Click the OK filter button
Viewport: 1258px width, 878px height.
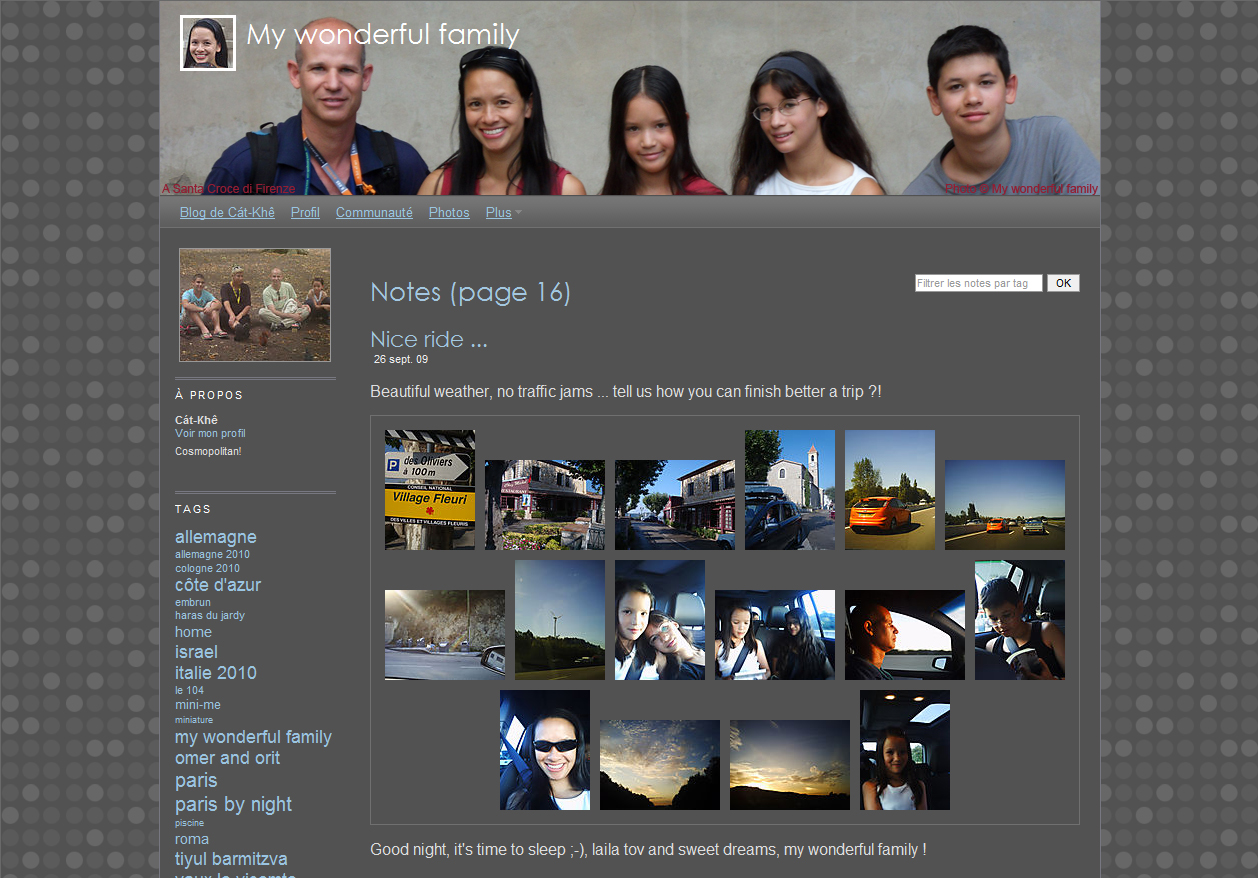1063,283
